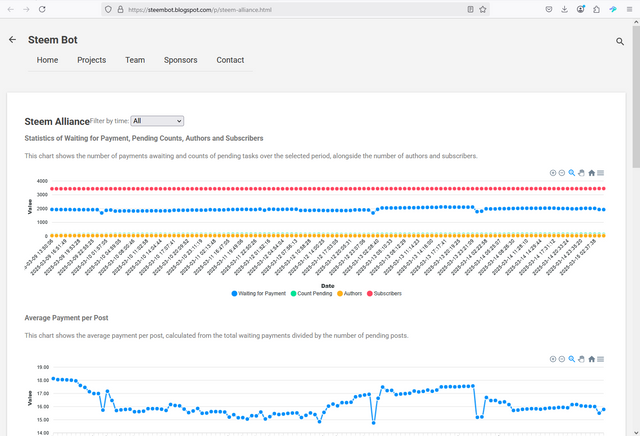This screenshot has width=640, height=436.
Task: Click the 'Average Payment per Post' heading
Action: 66,318
